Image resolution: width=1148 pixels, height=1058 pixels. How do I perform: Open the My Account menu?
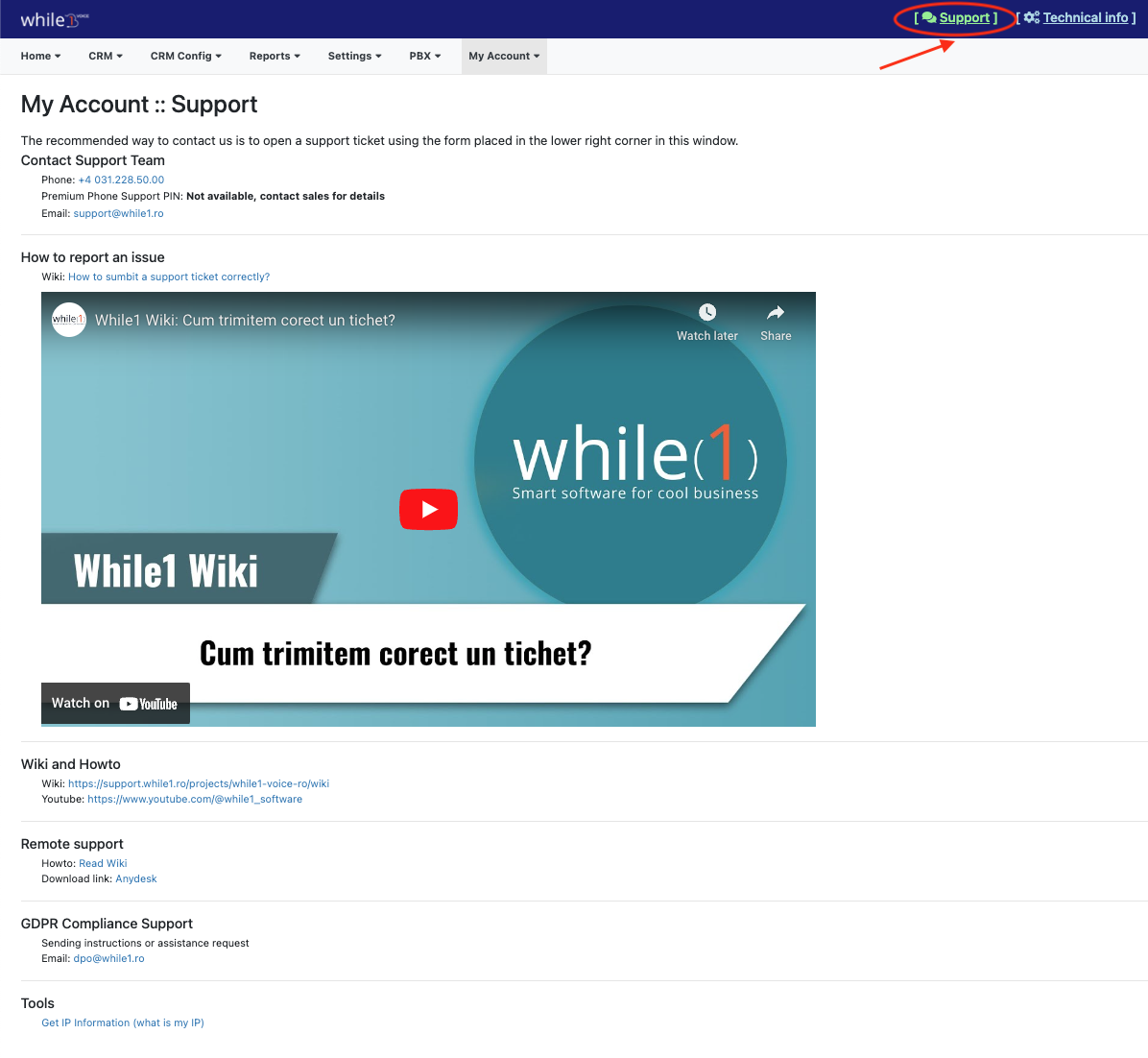pos(504,57)
